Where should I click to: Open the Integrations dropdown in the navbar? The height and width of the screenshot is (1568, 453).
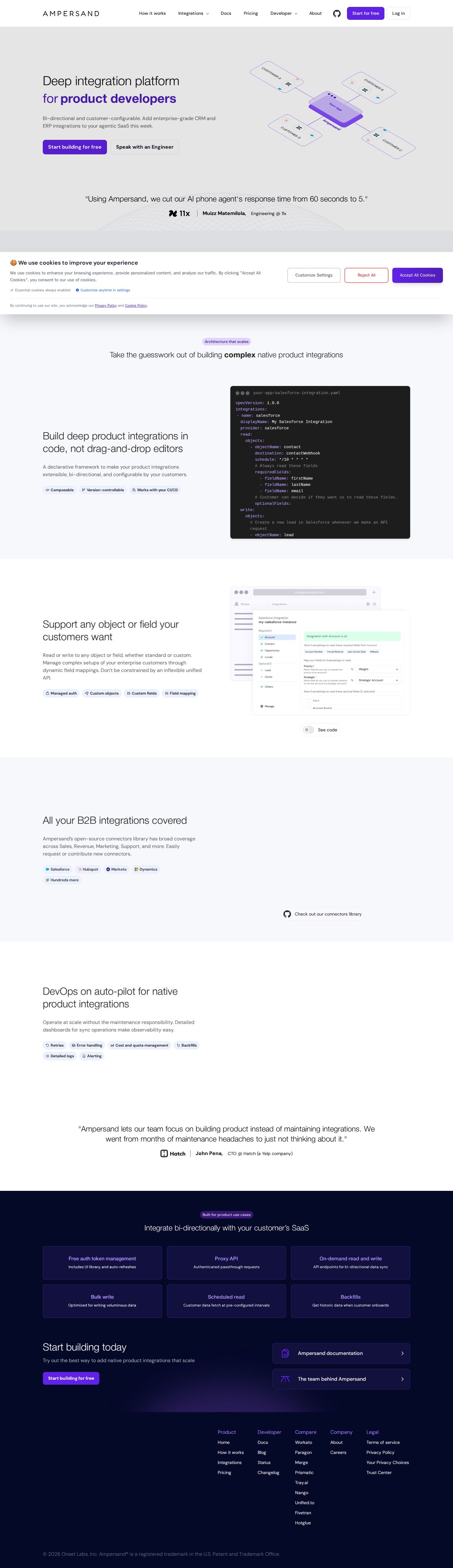(x=193, y=14)
